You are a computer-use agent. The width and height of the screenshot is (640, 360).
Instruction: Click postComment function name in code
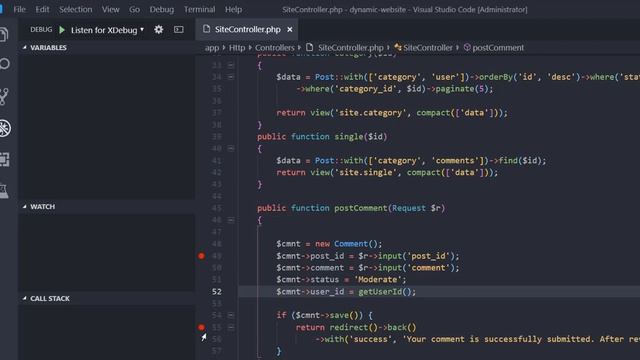pyautogui.click(x=360, y=208)
